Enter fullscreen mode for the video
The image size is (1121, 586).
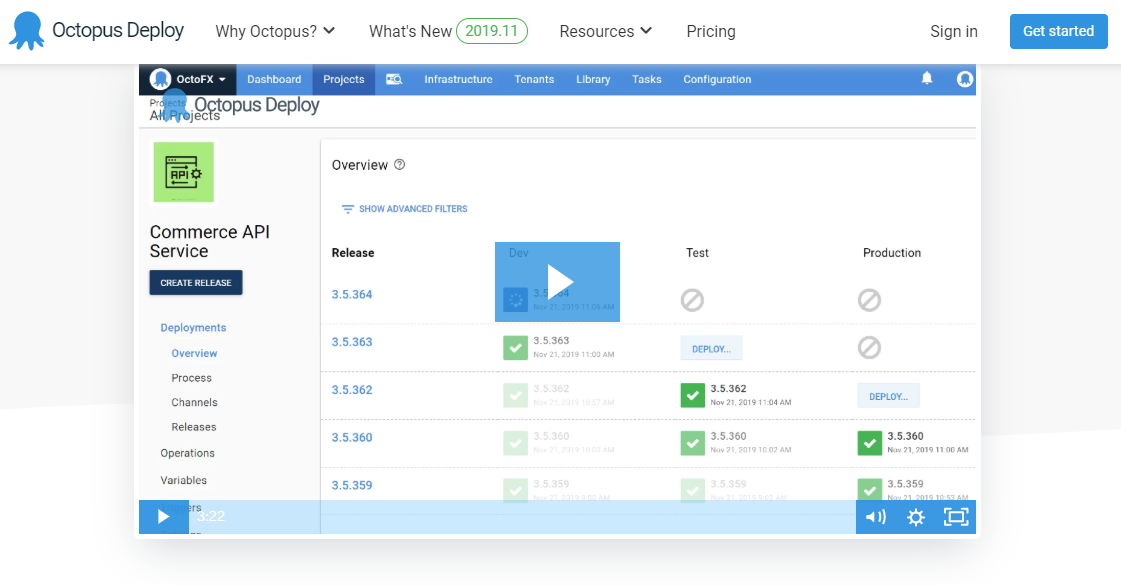click(955, 517)
